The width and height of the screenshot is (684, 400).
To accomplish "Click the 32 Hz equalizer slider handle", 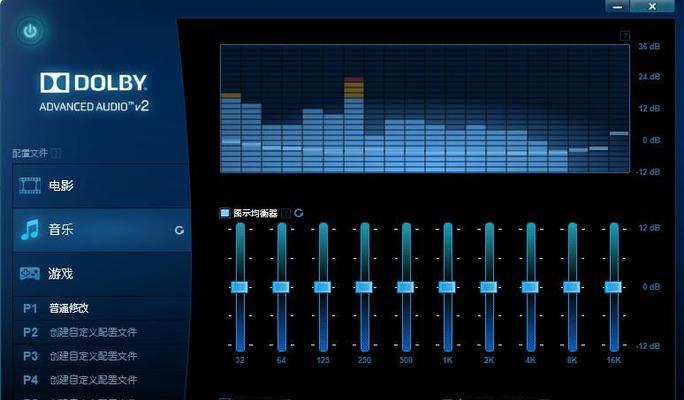I will point(239,287).
